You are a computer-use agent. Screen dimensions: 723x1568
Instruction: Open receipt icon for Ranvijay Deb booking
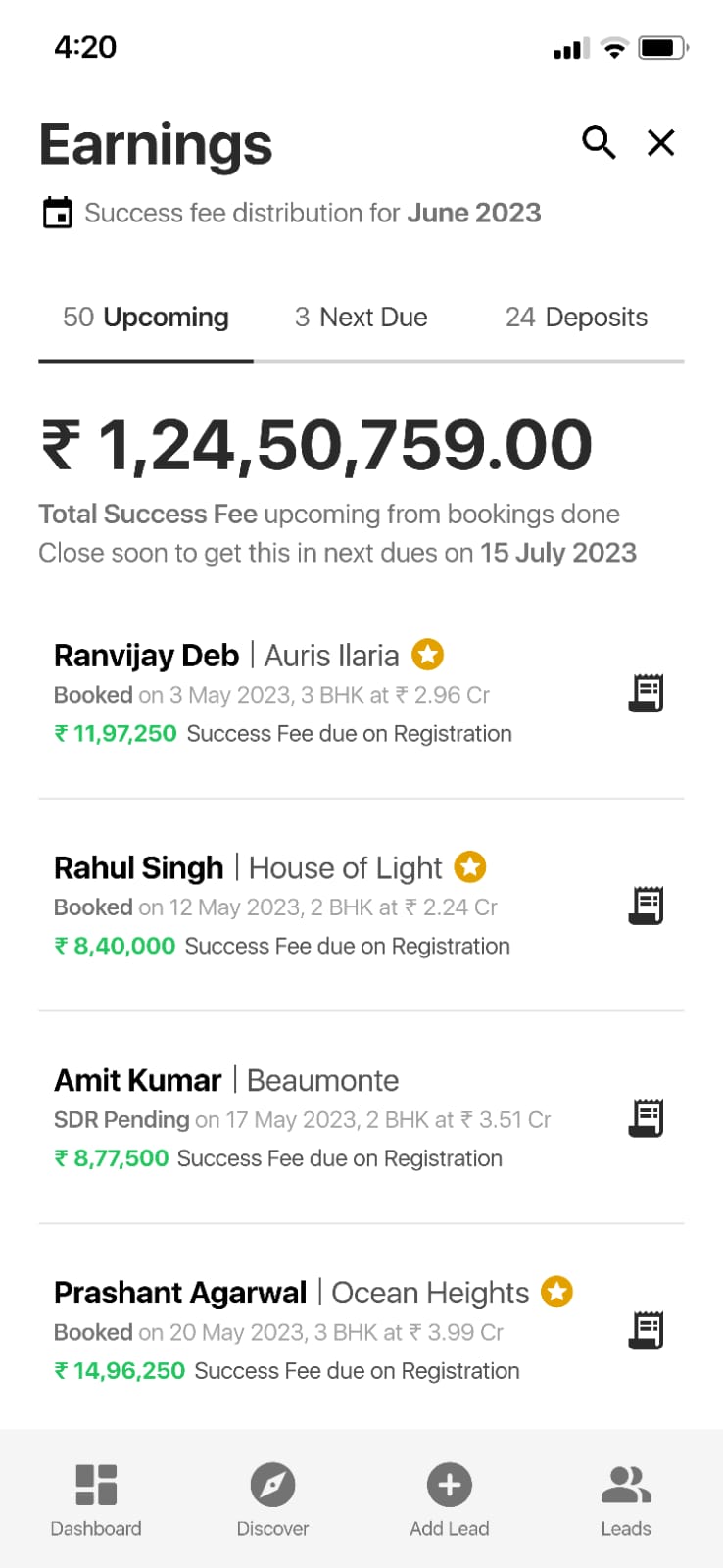pos(646,693)
